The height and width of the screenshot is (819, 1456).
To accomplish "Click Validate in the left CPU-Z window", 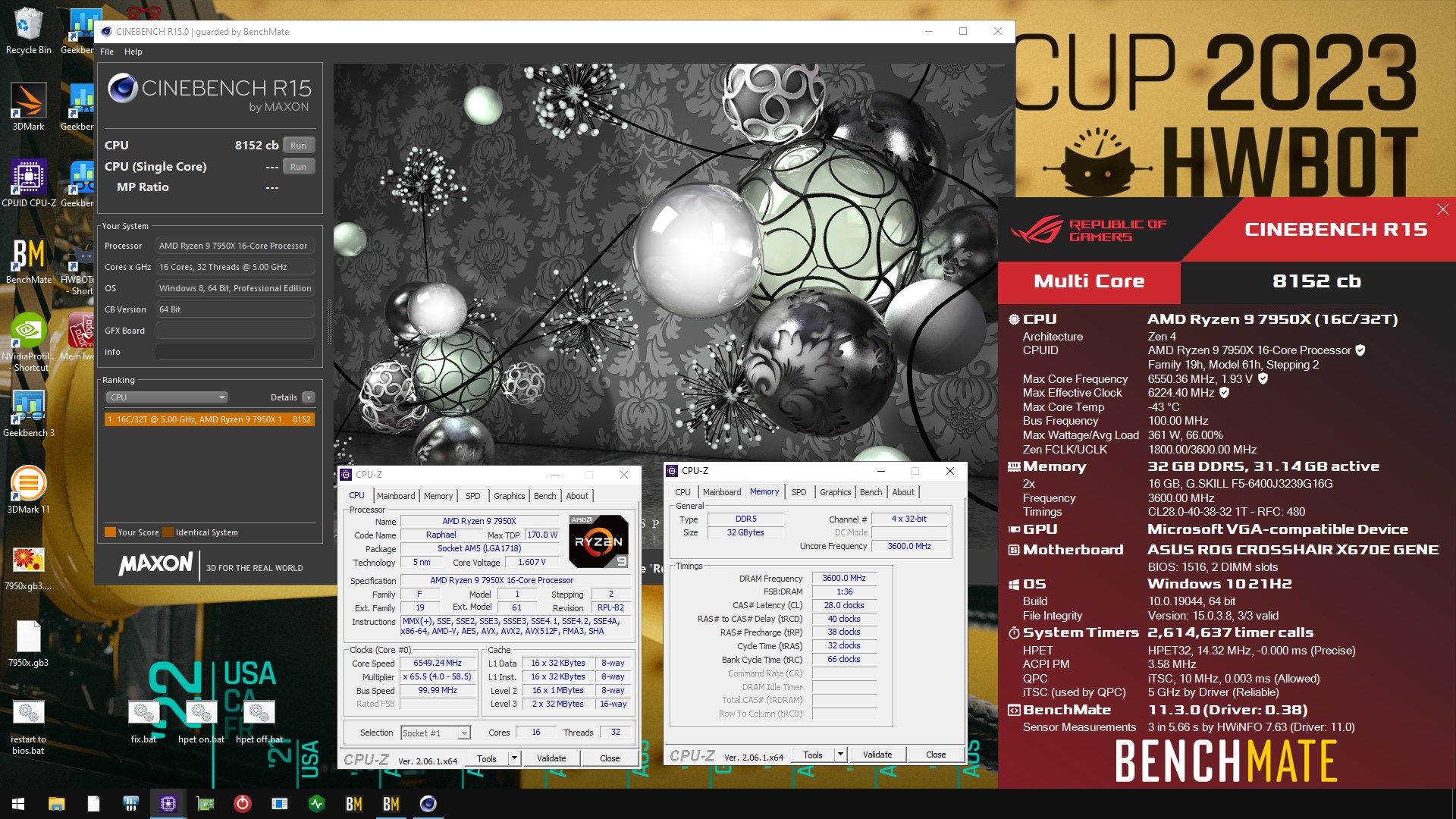I will point(551,758).
